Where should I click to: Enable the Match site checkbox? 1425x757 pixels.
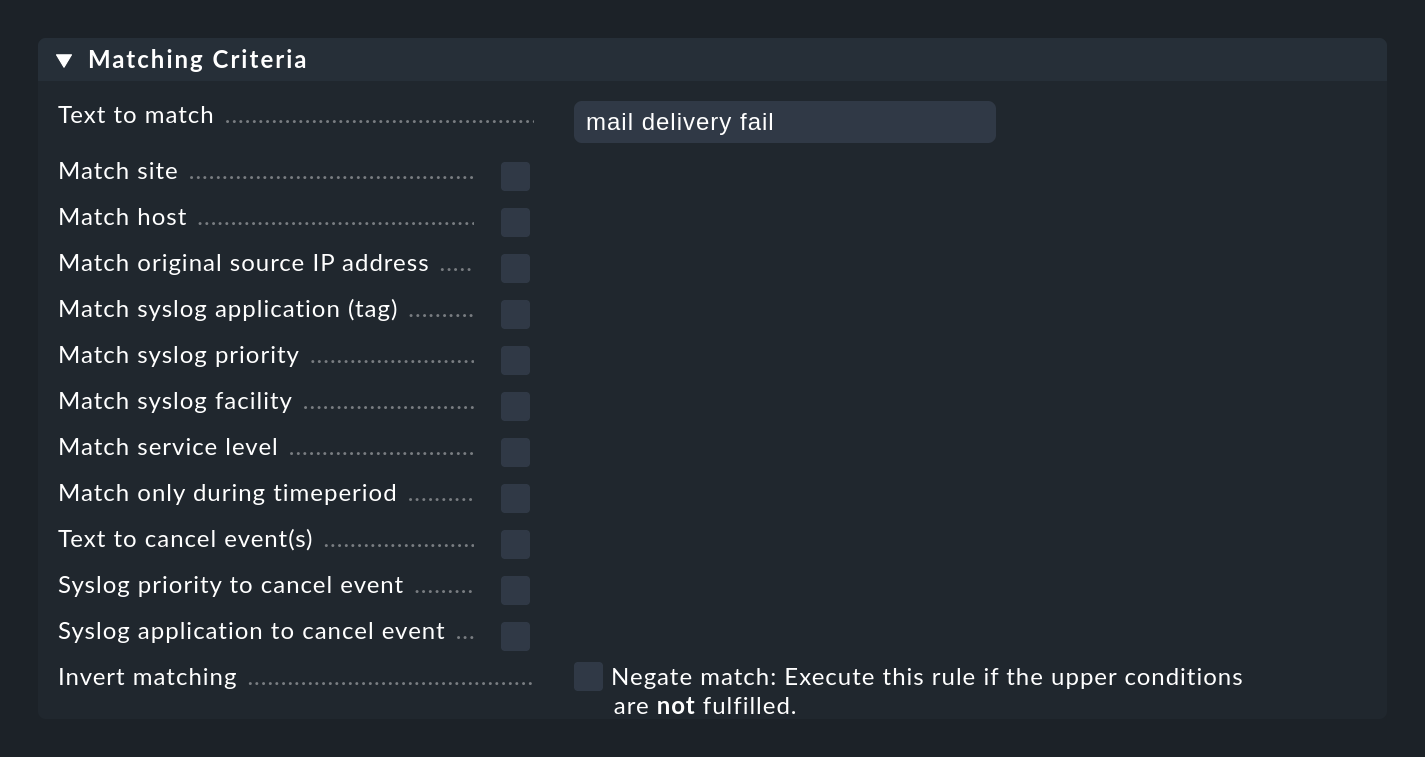point(515,176)
